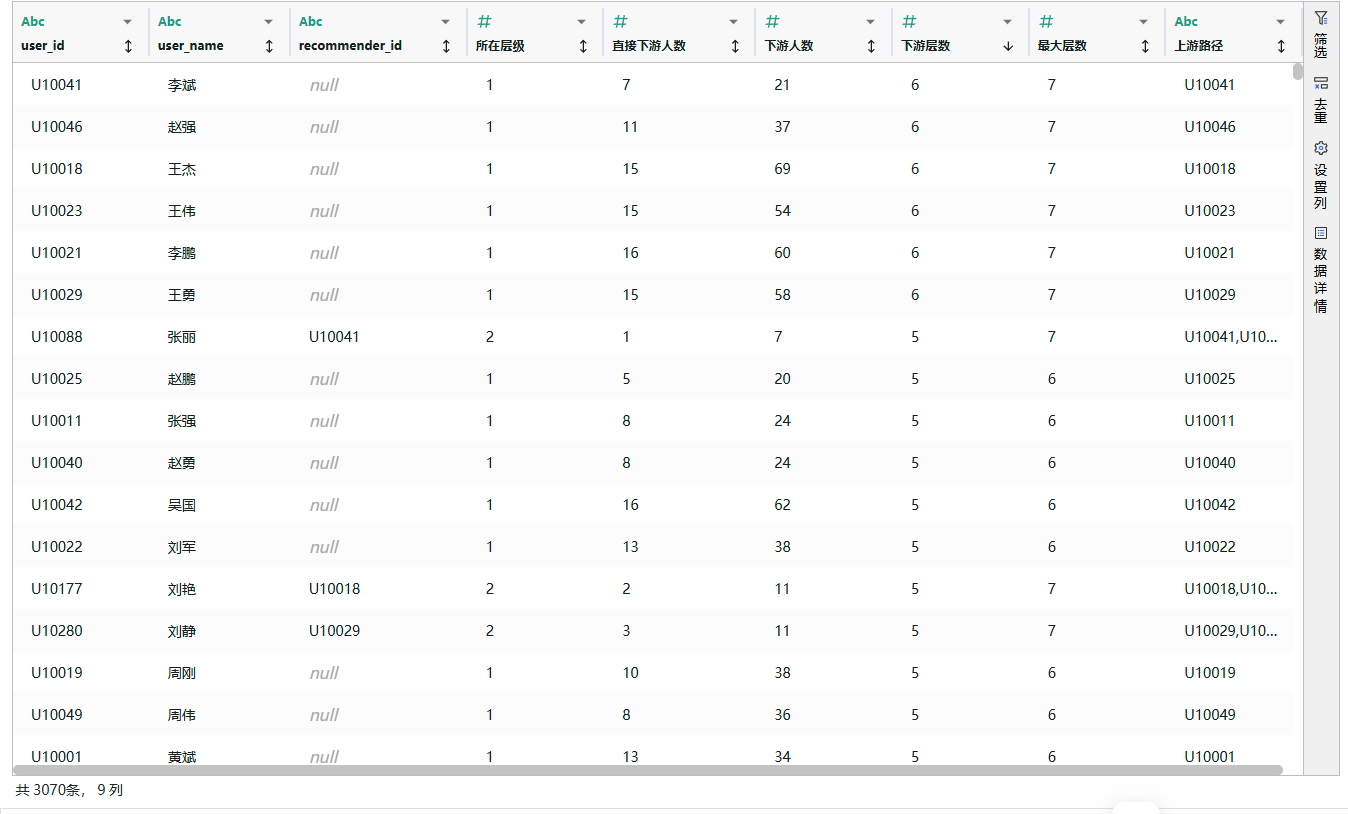Click the 共 3070条, 9 列 status text
The width and height of the screenshot is (1348, 814).
[x=69, y=790]
